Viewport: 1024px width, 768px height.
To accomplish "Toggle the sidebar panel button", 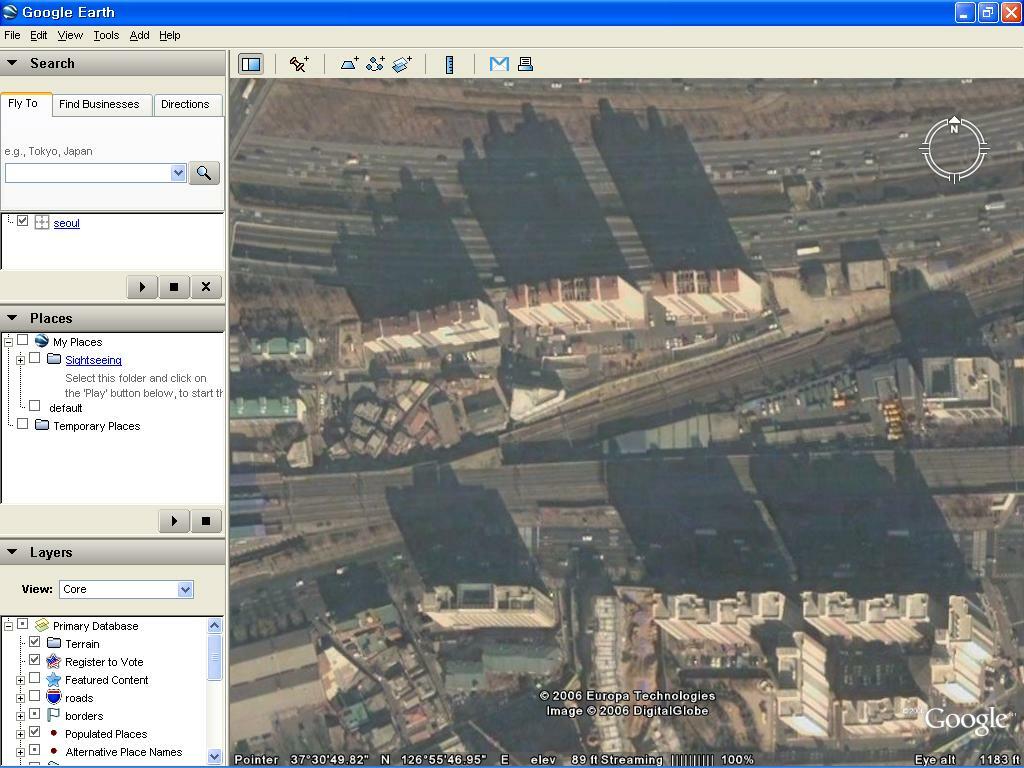I will pos(250,64).
